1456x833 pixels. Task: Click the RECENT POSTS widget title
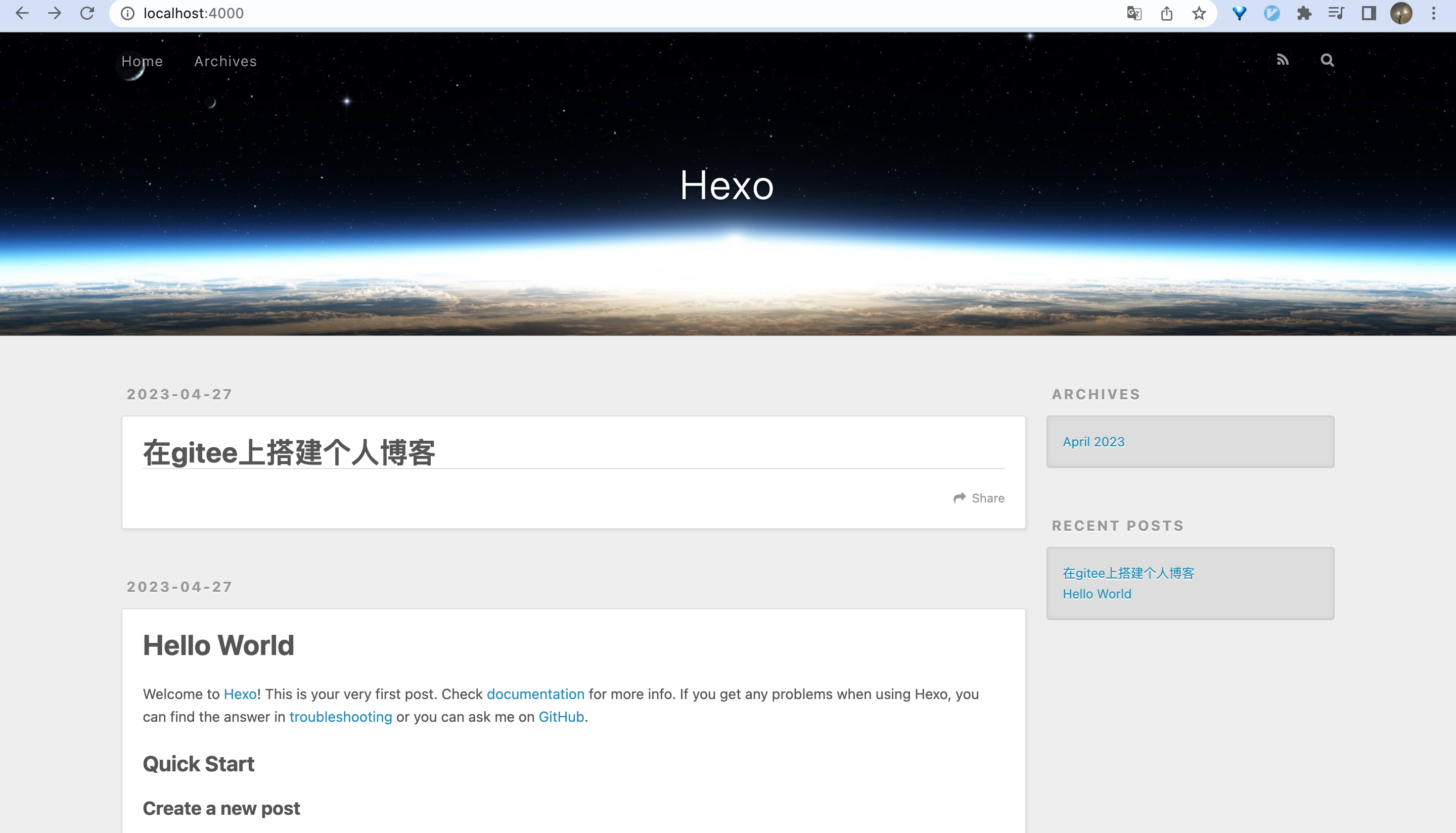click(x=1117, y=526)
